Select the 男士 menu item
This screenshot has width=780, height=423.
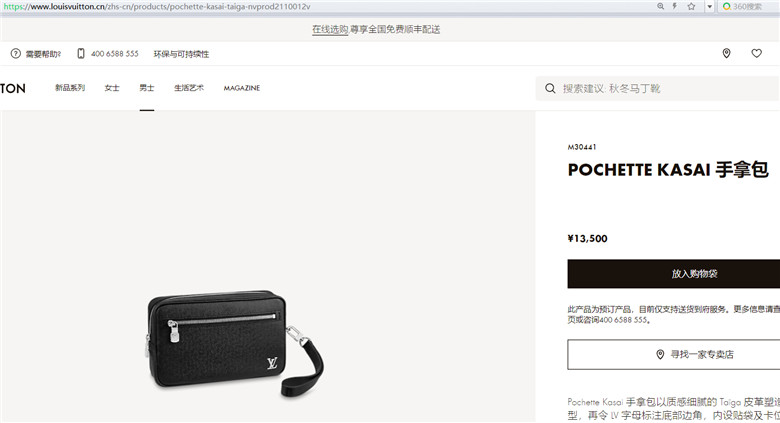click(147, 88)
